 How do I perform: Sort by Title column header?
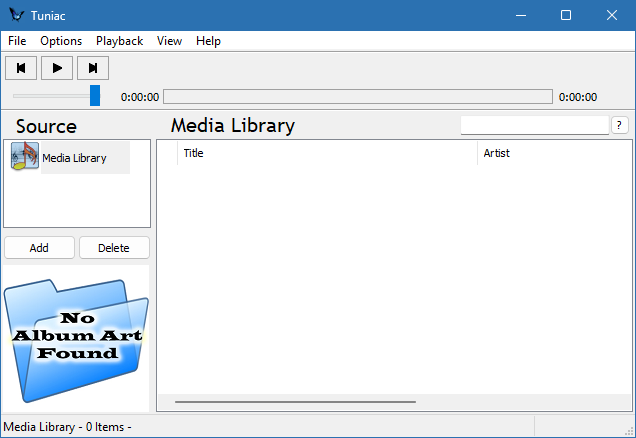coord(327,153)
